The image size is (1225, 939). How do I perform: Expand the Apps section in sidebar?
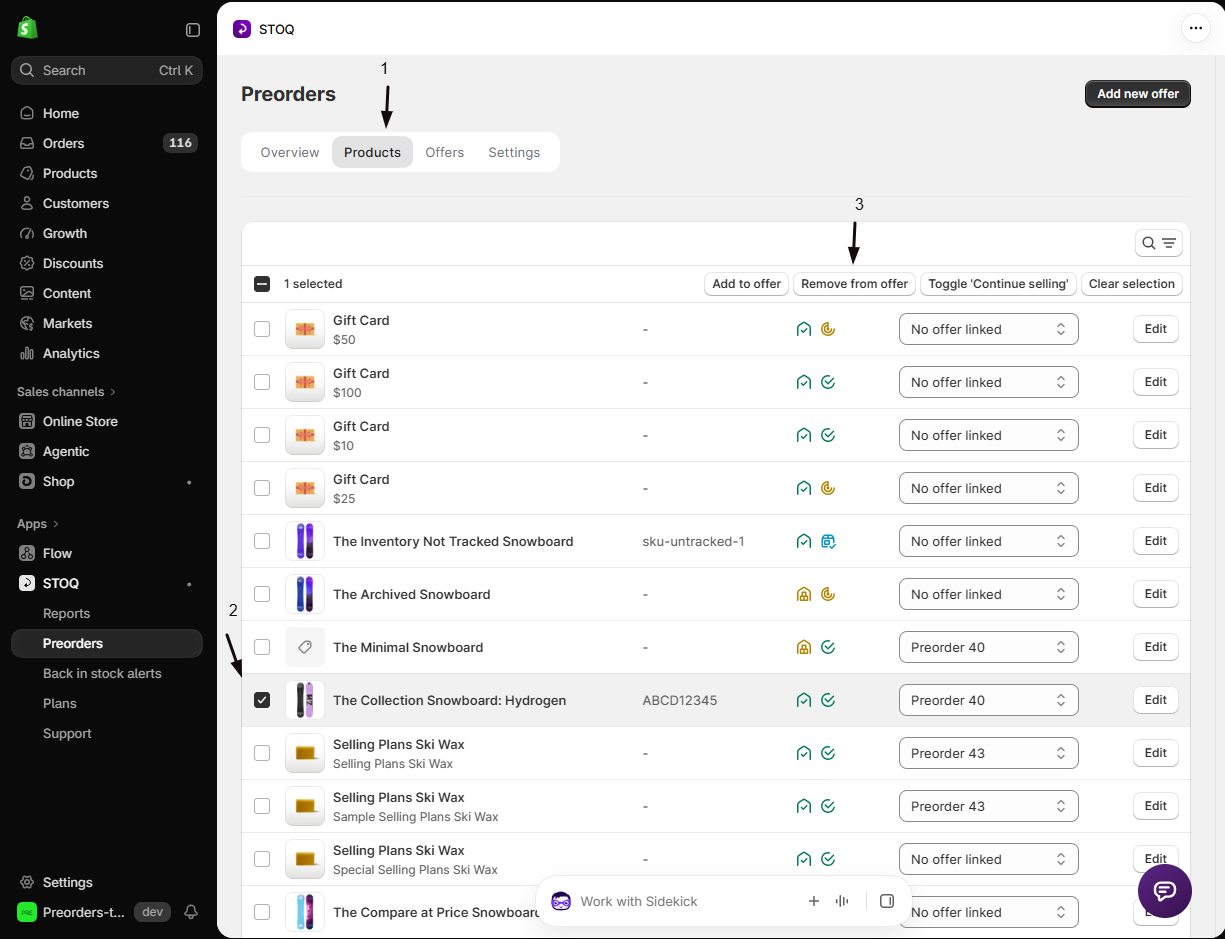tap(38, 524)
